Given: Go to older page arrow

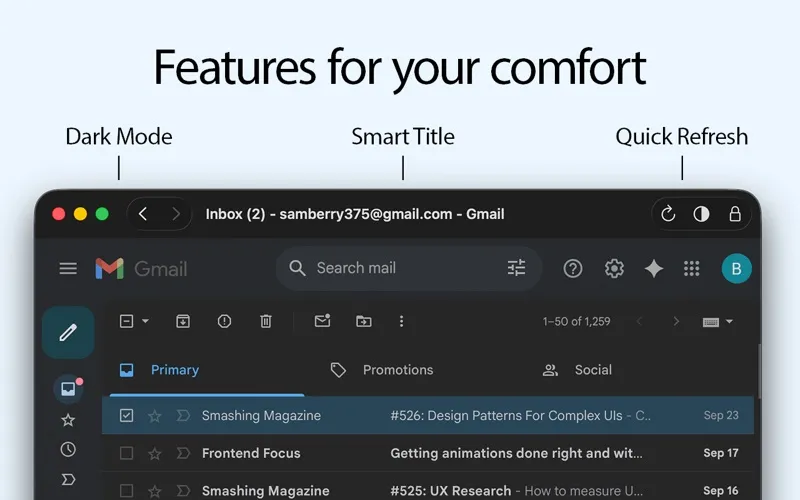Looking at the screenshot, I should click(676, 321).
